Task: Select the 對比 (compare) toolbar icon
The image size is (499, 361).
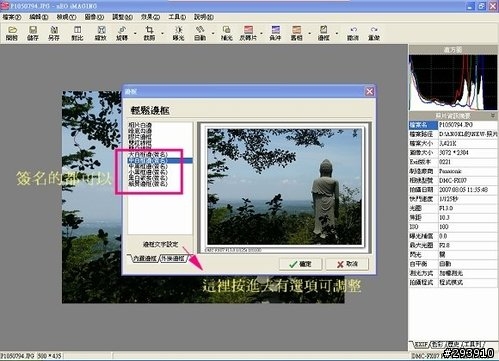Action: (77, 33)
